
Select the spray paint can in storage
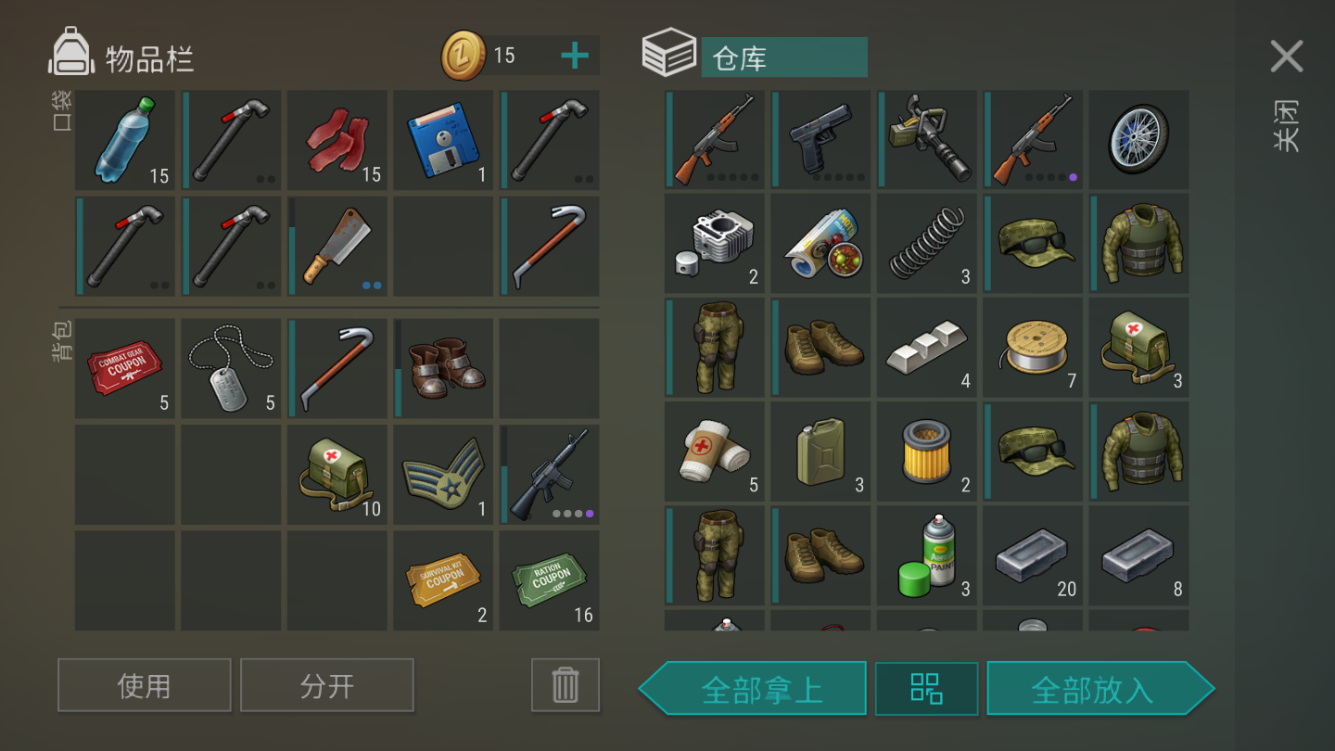(x=926, y=556)
